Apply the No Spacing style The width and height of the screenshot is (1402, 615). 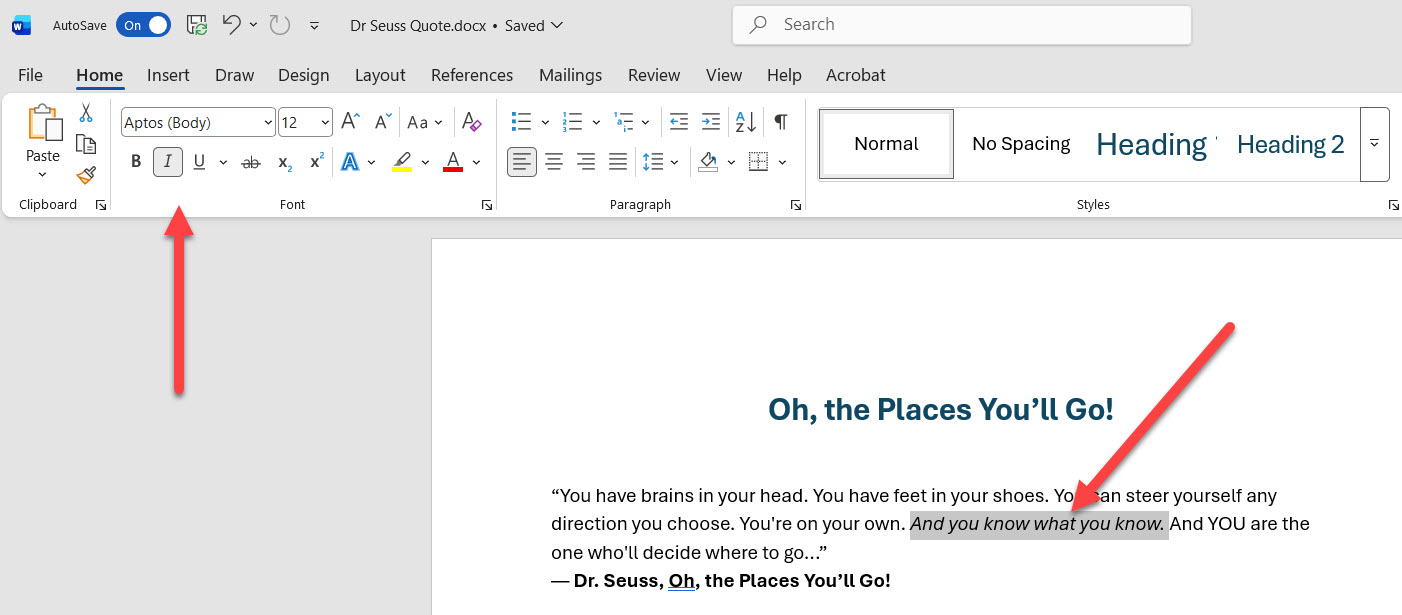coord(1021,144)
